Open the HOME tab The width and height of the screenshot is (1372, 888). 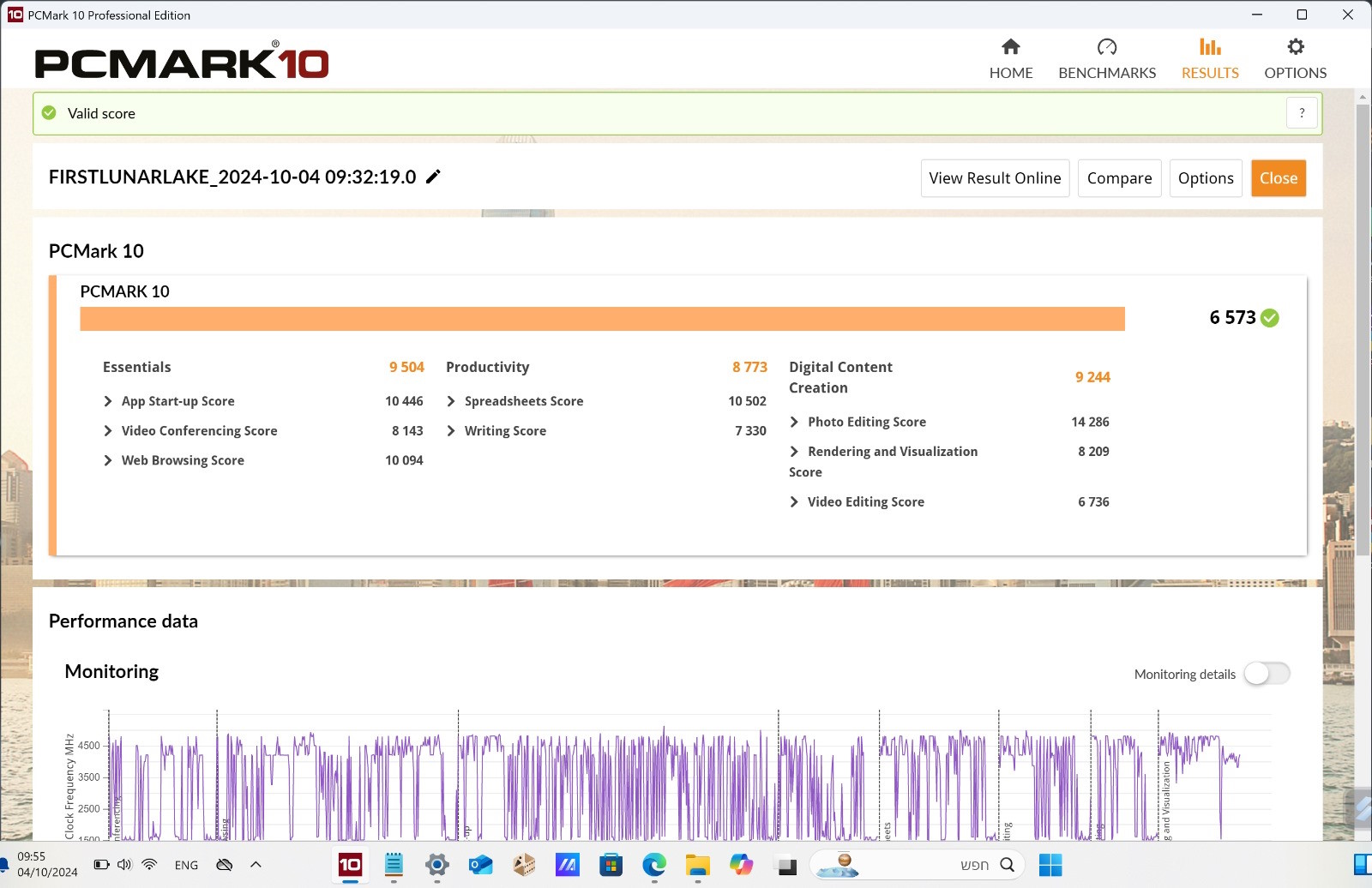pyautogui.click(x=1011, y=58)
